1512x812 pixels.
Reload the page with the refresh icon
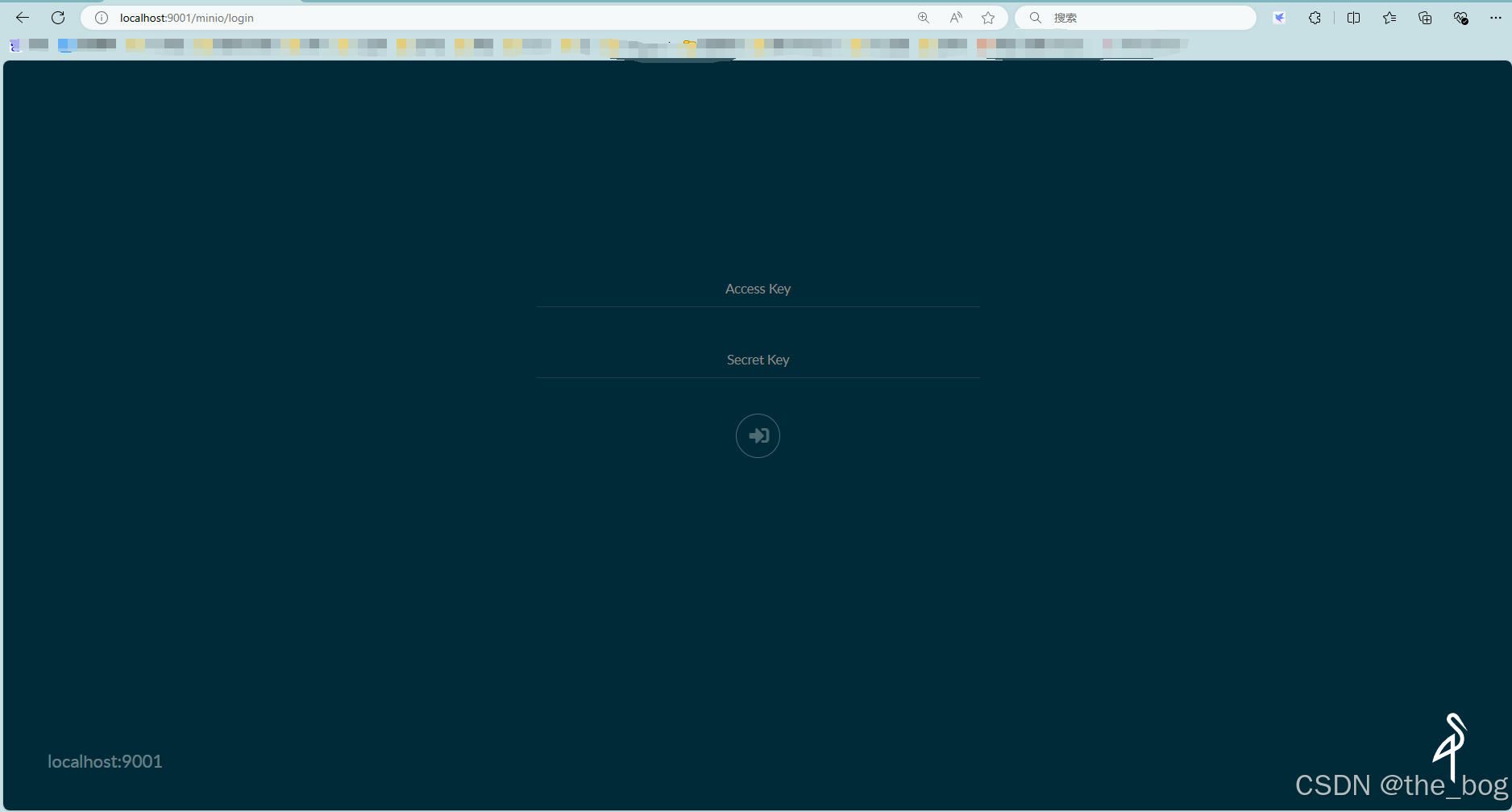58,18
